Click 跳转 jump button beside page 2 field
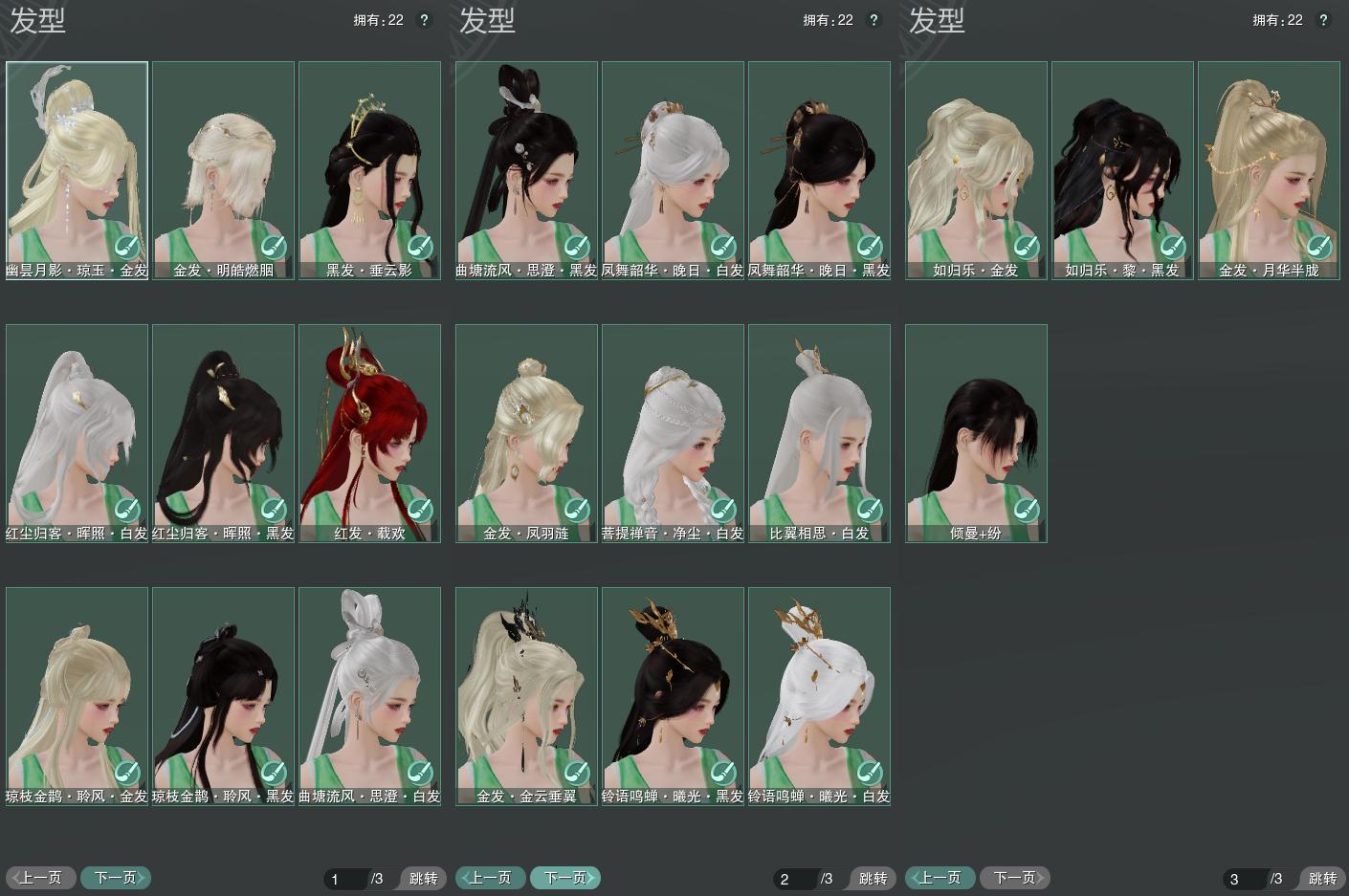Viewport: 1349px width, 896px height. (x=873, y=878)
